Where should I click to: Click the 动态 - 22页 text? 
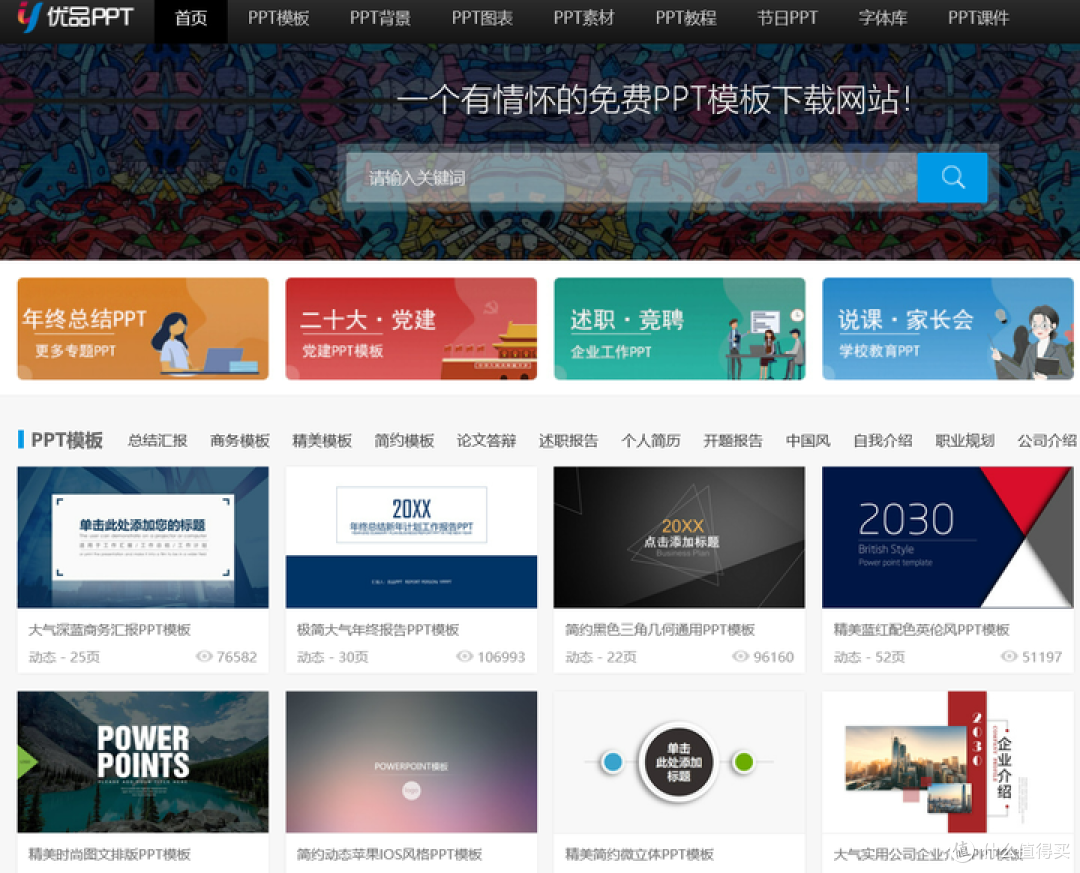(x=601, y=657)
